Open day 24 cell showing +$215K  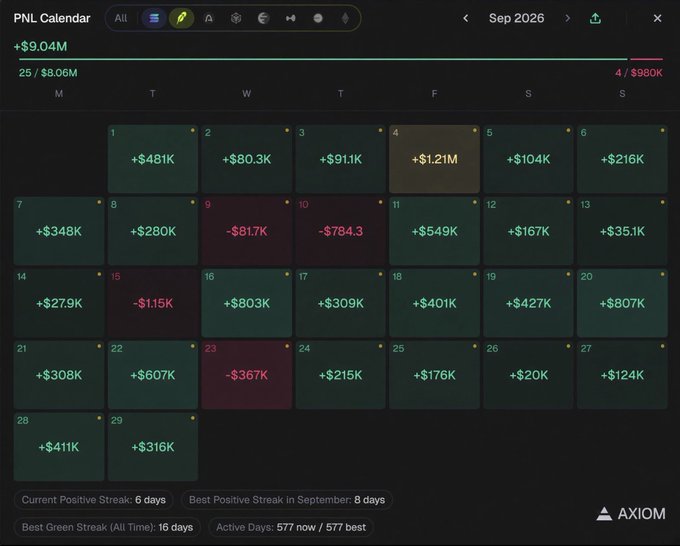coord(340,375)
